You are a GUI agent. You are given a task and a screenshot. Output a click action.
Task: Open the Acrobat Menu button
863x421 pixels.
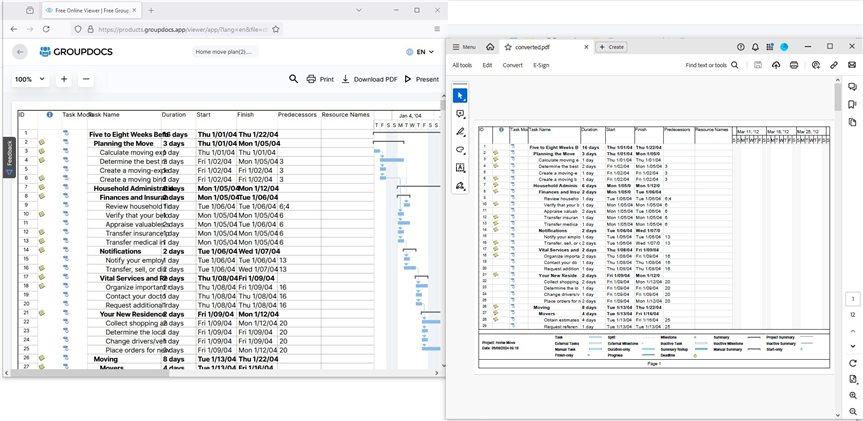(x=464, y=47)
